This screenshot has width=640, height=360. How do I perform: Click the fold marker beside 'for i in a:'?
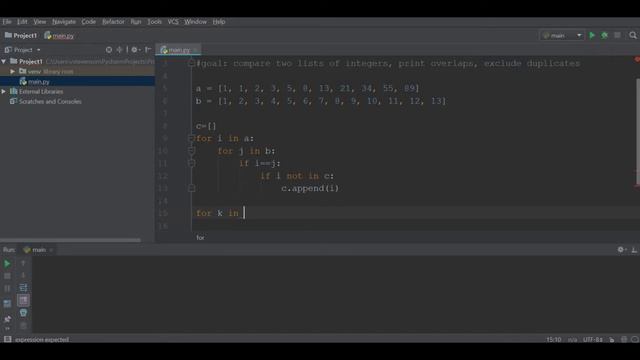click(x=191, y=138)
